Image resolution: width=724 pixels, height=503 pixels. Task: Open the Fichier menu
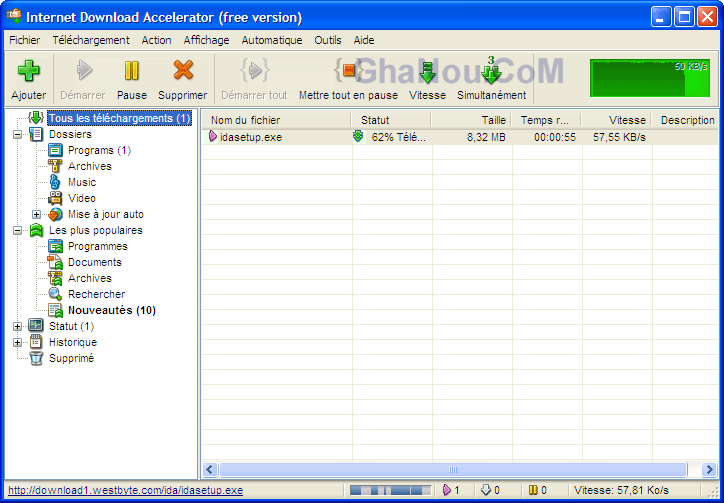[x=24, y=40]
